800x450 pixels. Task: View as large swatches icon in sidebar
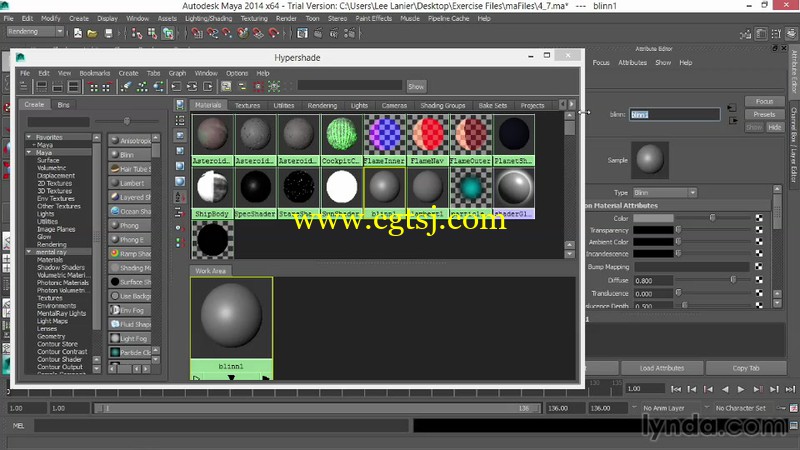[x=180, y=182]
